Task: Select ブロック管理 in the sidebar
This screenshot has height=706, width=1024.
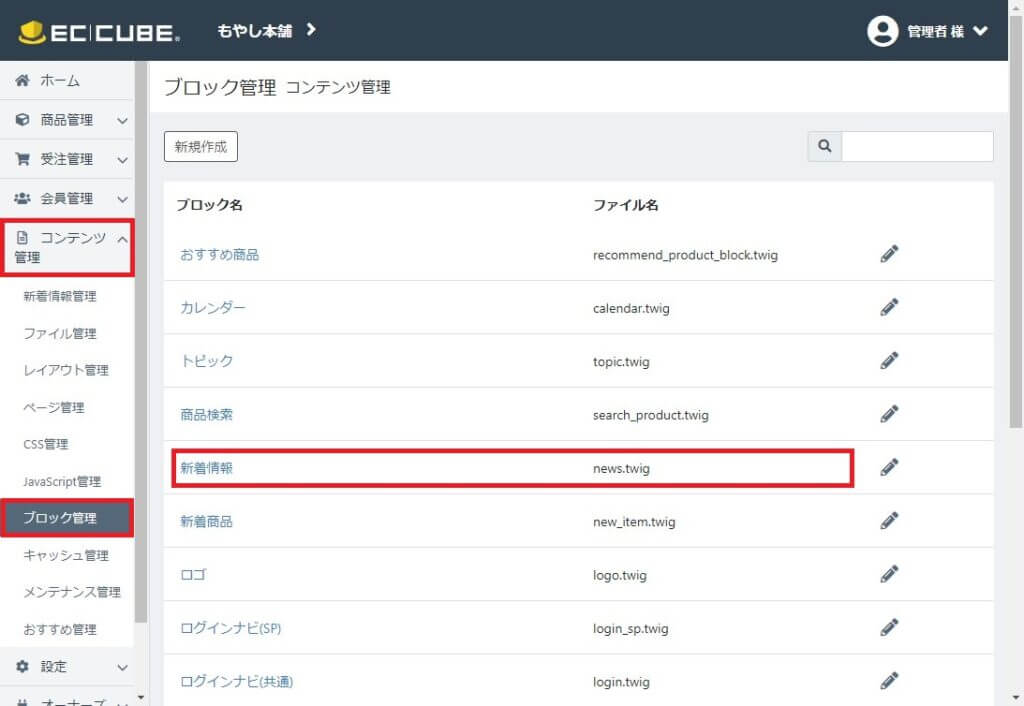Action: pyautogui.click(x=60, y=518)
